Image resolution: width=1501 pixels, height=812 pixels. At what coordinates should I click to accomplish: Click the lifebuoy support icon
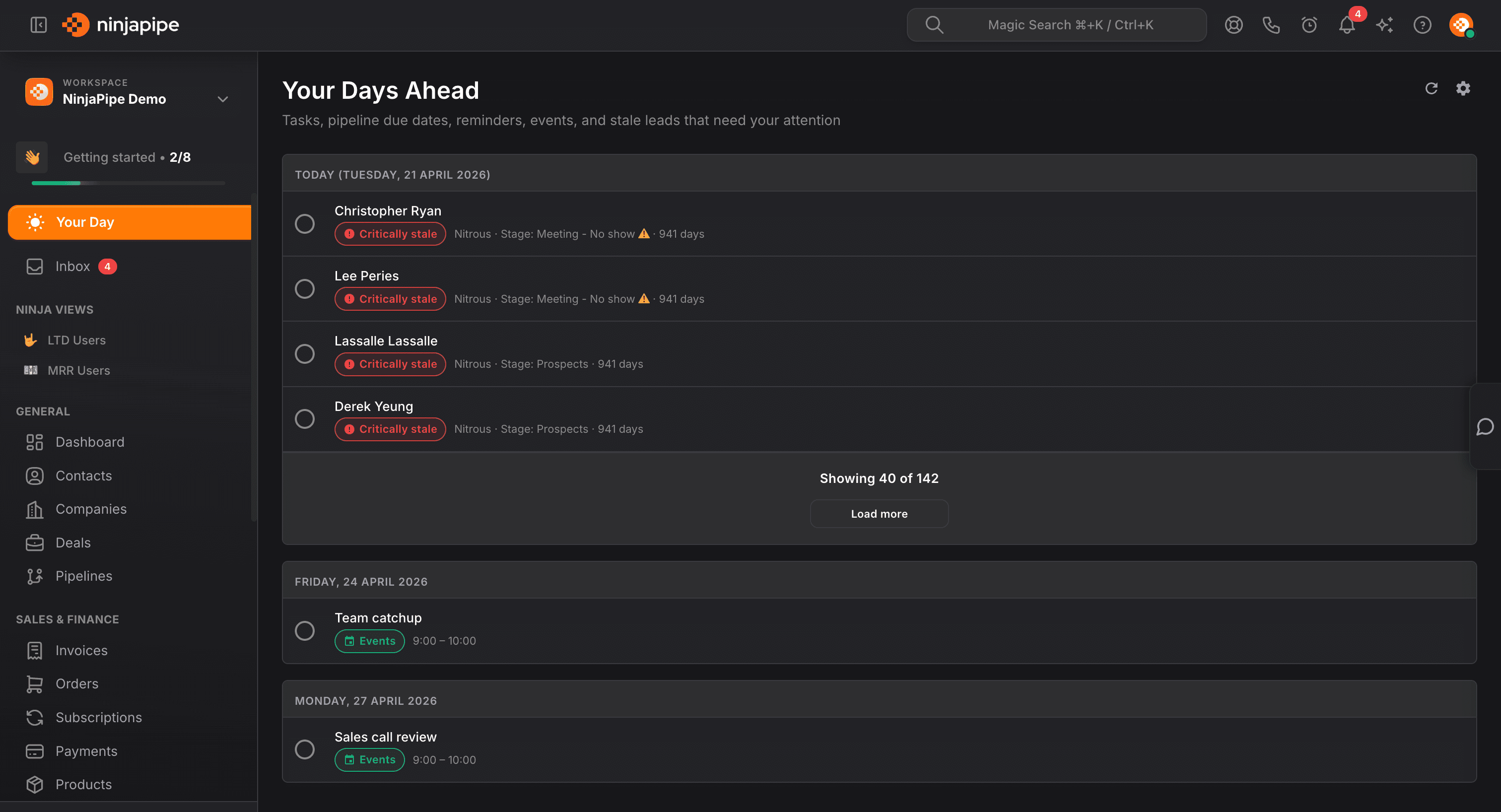coord(1233,25)
